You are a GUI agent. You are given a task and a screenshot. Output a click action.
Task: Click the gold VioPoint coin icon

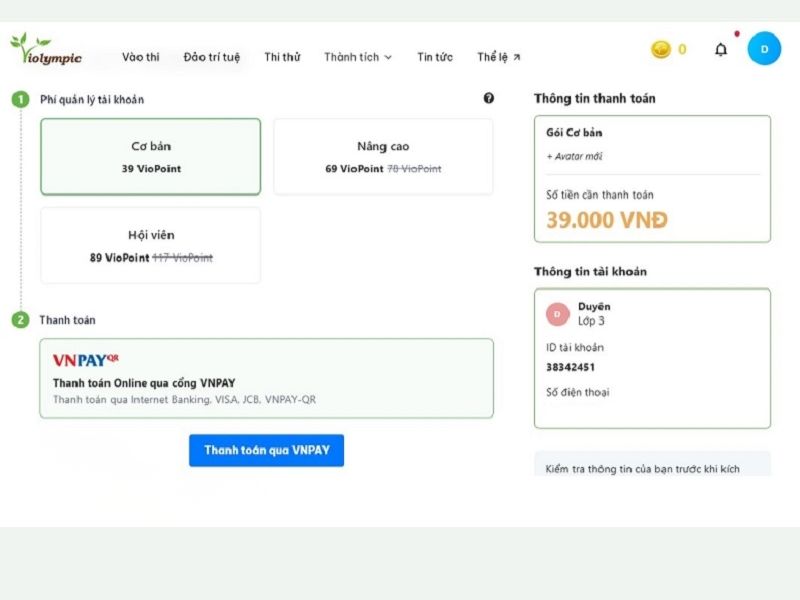pyautogui.click(x=660, y=48)
